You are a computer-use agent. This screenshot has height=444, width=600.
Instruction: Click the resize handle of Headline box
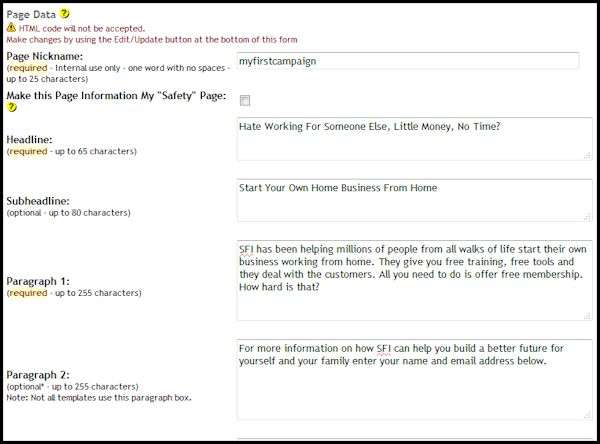(586, 154)
